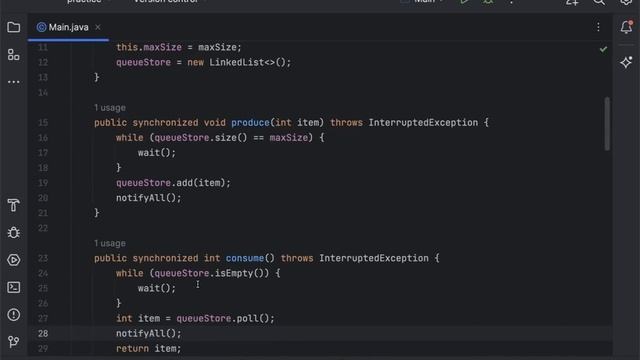Open the Run/Services tool window play icon
Image resolution: width=640 pixels, height=360 pixels.
[x=13, y=260]
